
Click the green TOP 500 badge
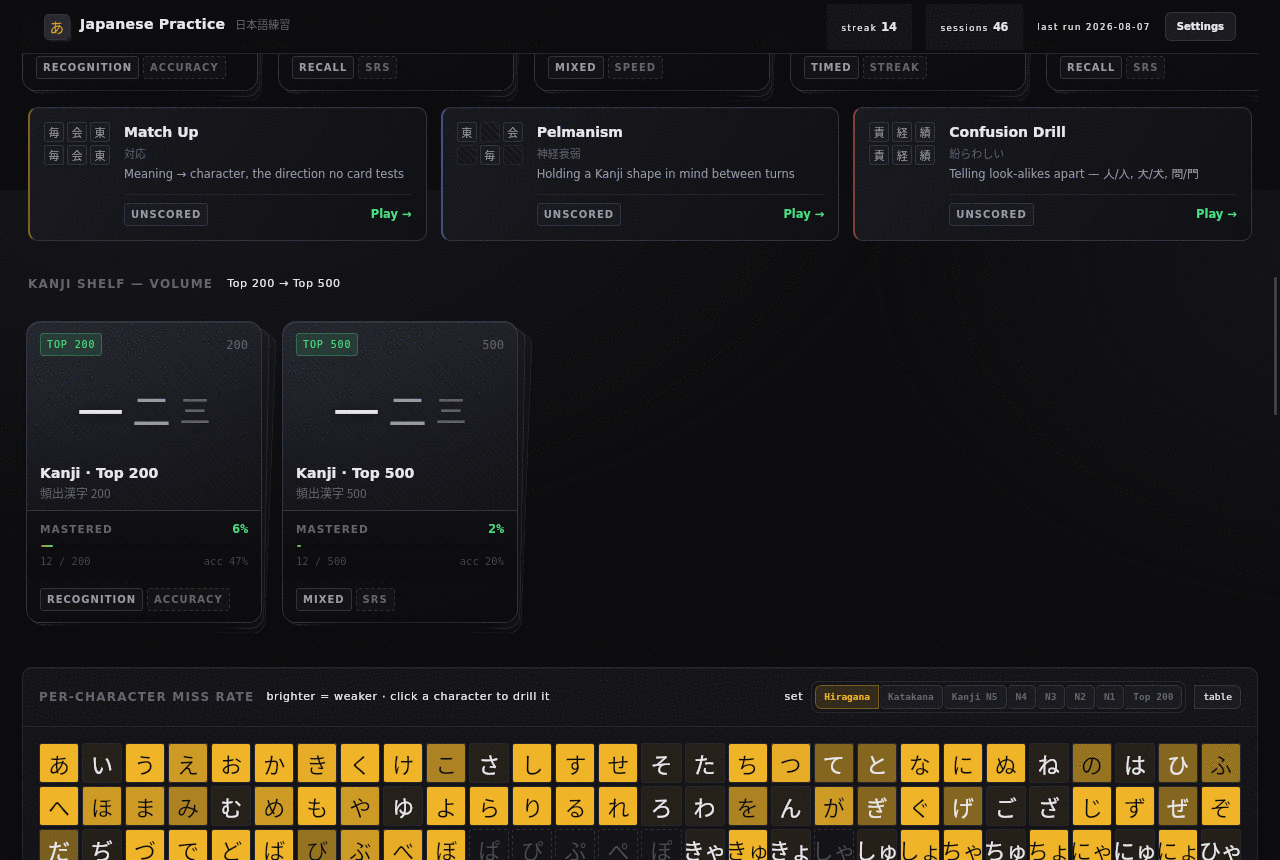(327, 344)
